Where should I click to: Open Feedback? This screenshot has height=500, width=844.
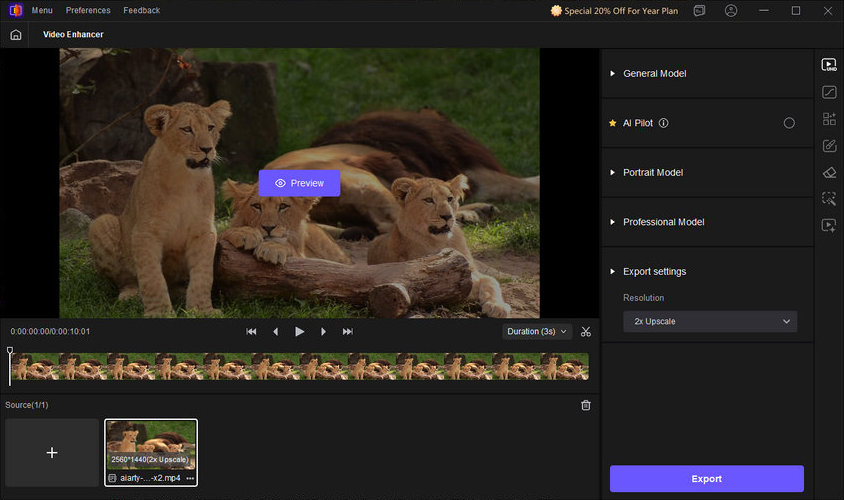[142, 10]
